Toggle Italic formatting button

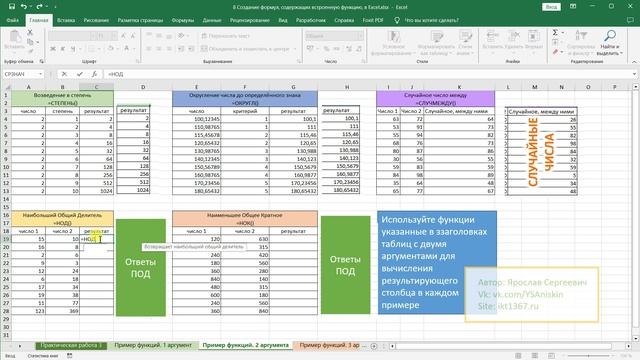[62, 49]
